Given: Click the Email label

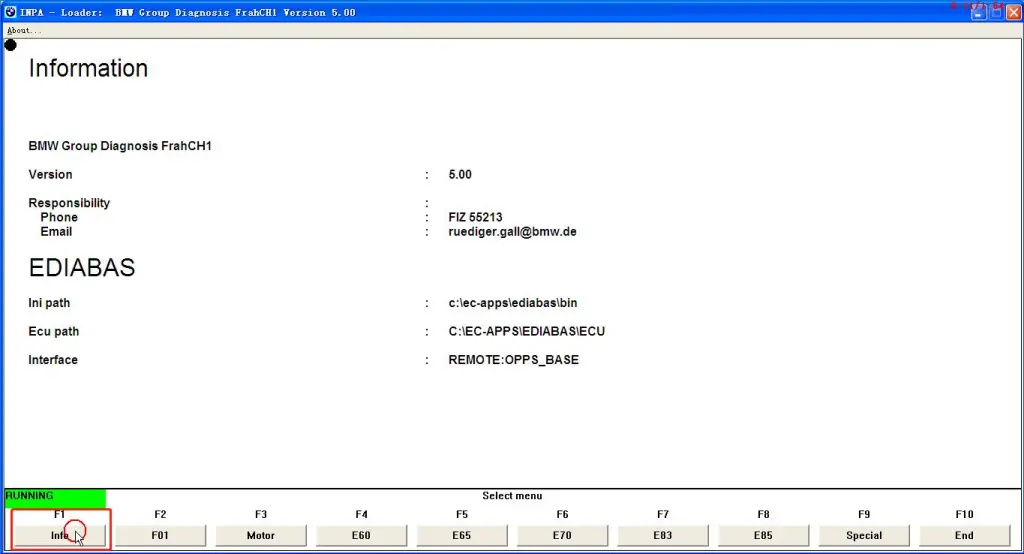Looking at the screenshot, I should point(56,232).
